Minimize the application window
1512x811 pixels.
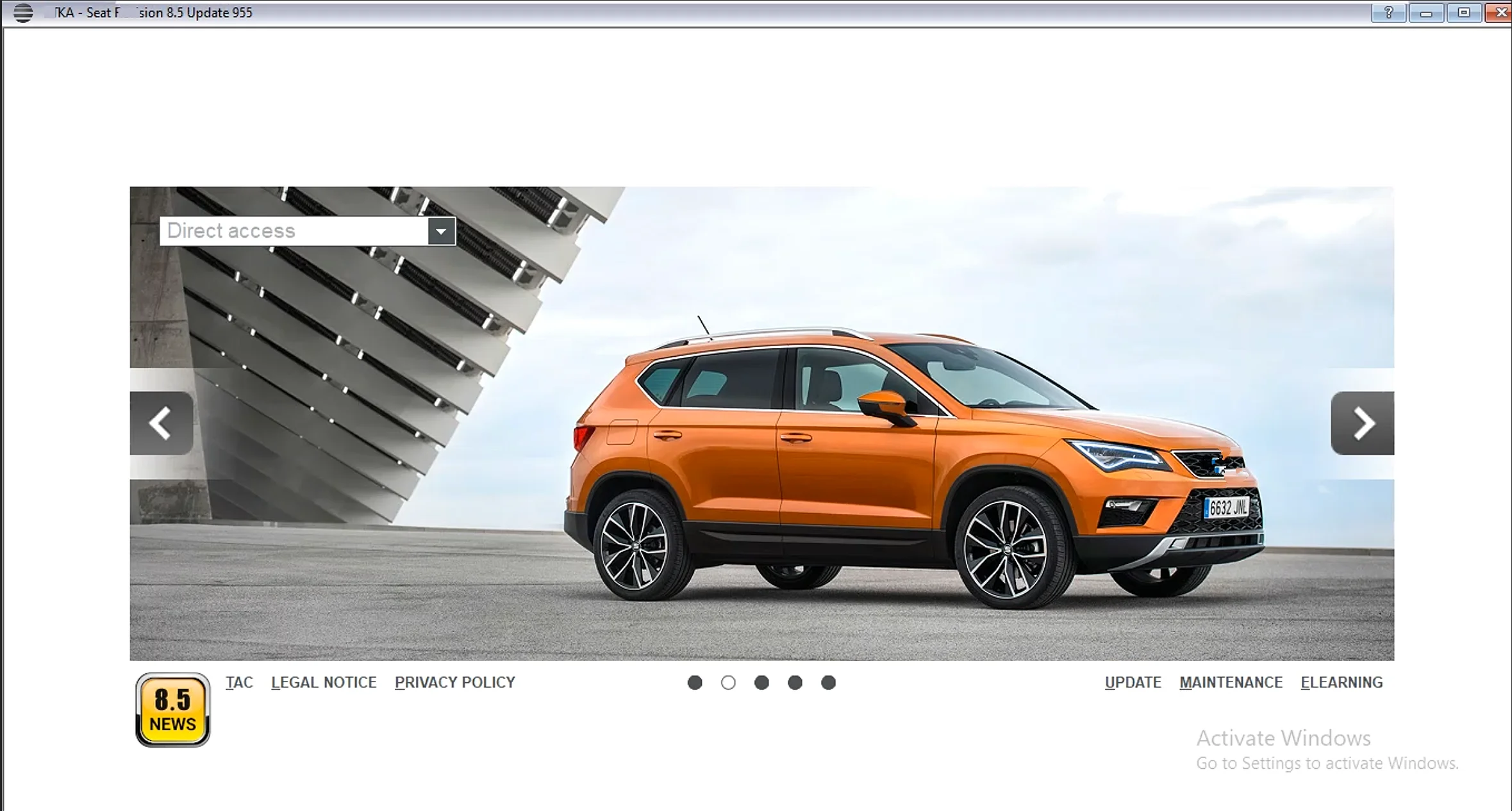1425,13
